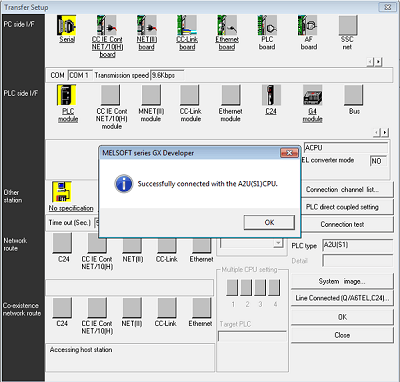
Task: Open the dropdown arrow below the message dialog
Action: click(x=278, y=243)
